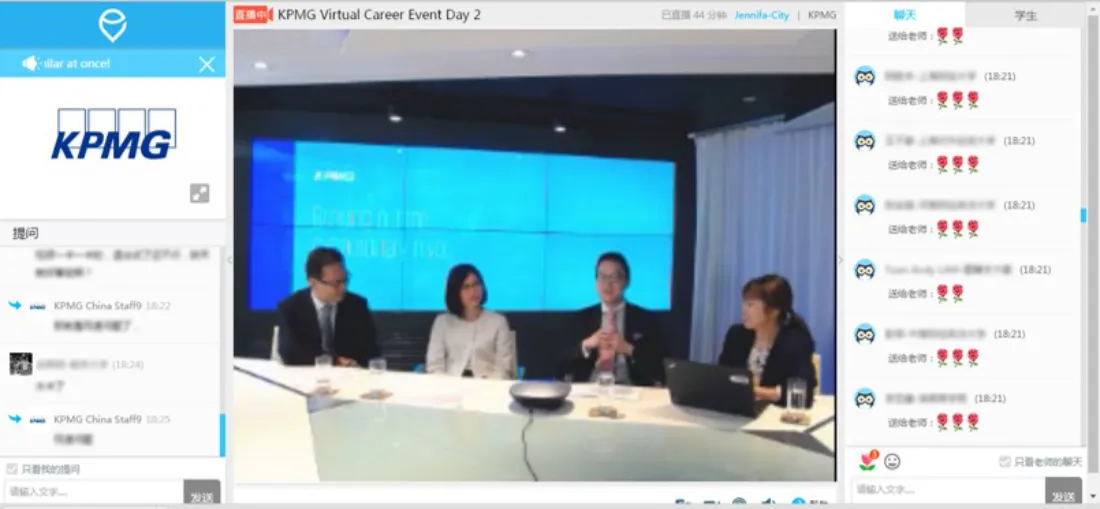
Task: Open the Jennifa-City presenter link
Action: pos(762,15)
